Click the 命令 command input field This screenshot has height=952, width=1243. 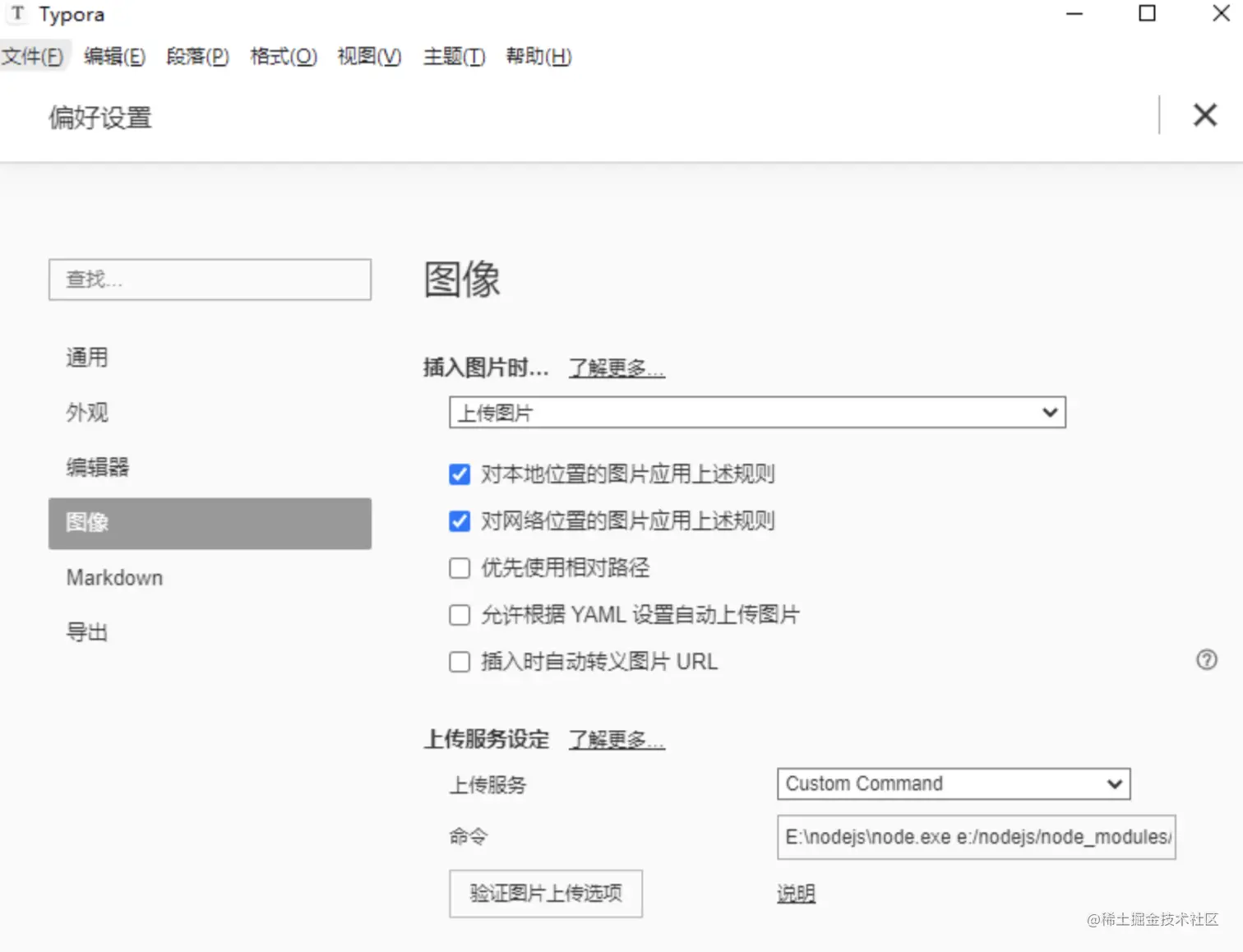click(x=977, y=837)
